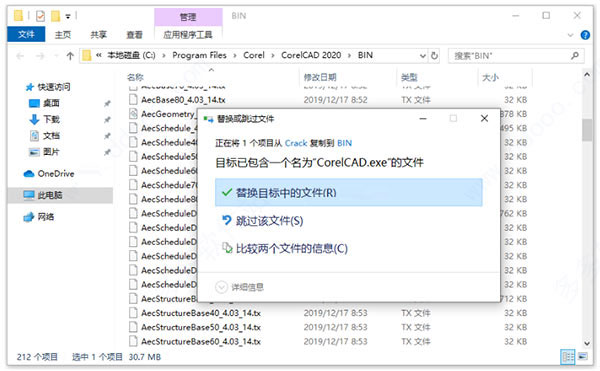Image resolution: width=600 pixels, height=371 pixels.
Task: Open the address bar history dropdown
Action: (422, 56)
